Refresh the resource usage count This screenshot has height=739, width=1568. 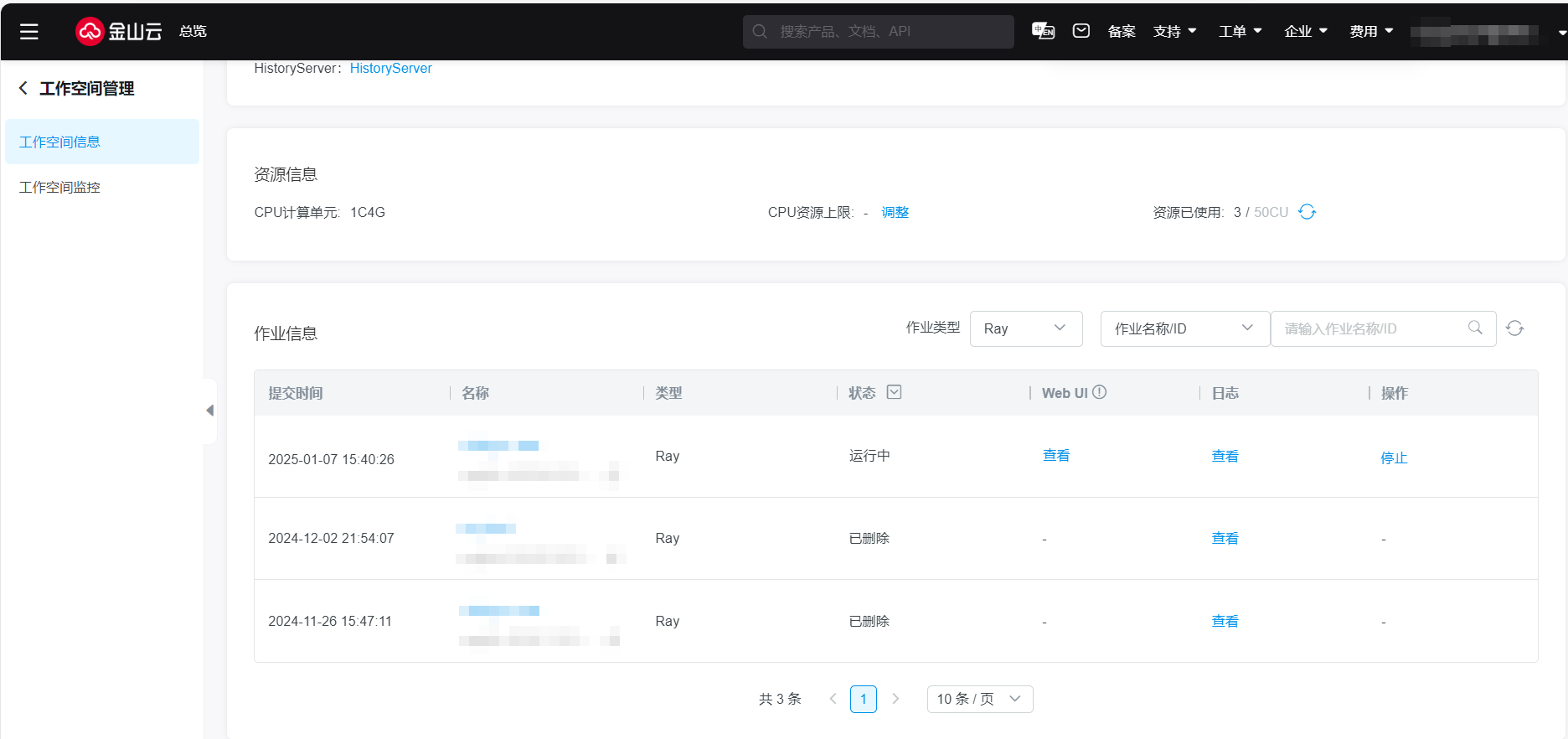click(x=1307, y=212)
